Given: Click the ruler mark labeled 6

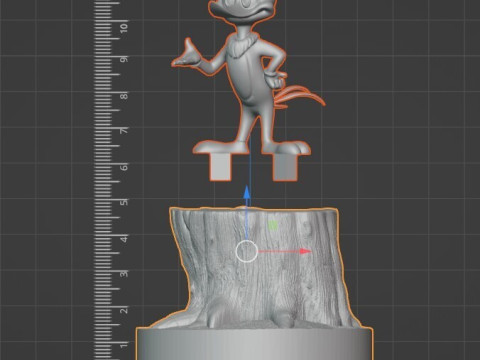Looking at the screenshot, I should 124,167.
